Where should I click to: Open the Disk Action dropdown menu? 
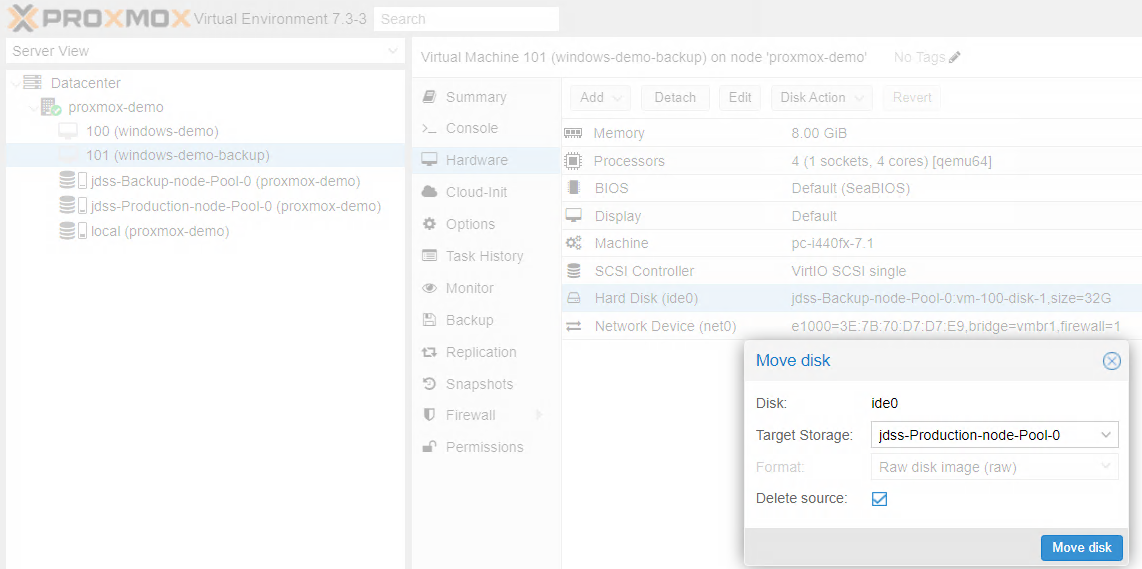[822, 98]
